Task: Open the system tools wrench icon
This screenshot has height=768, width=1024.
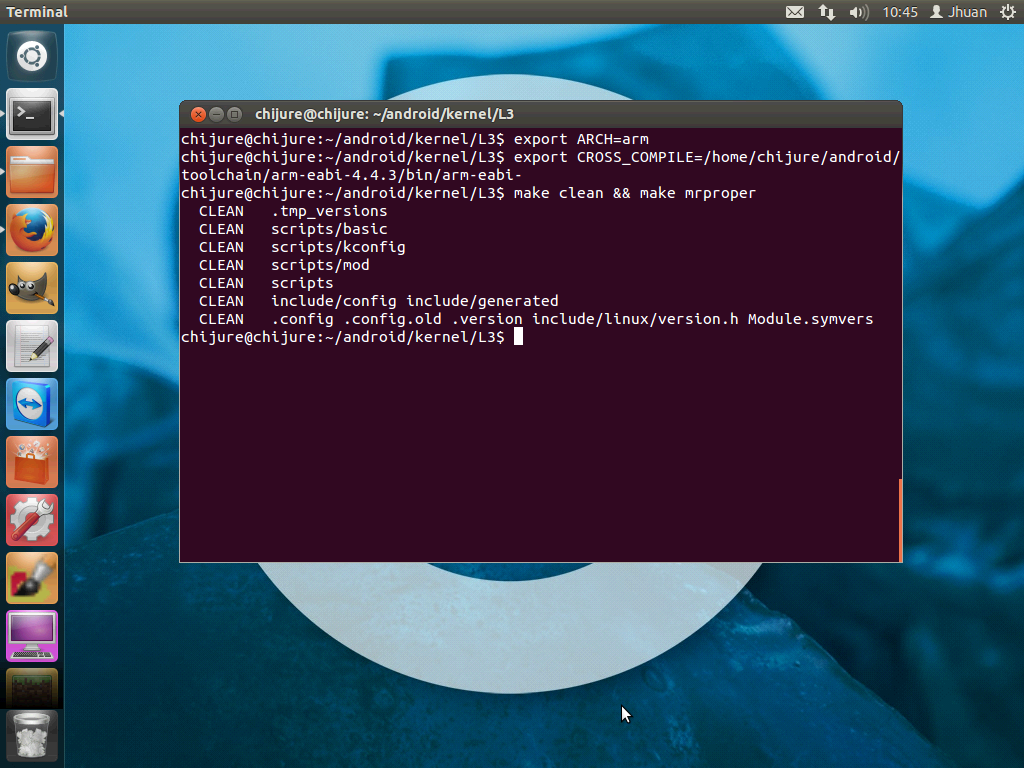Action: (31, 519)
